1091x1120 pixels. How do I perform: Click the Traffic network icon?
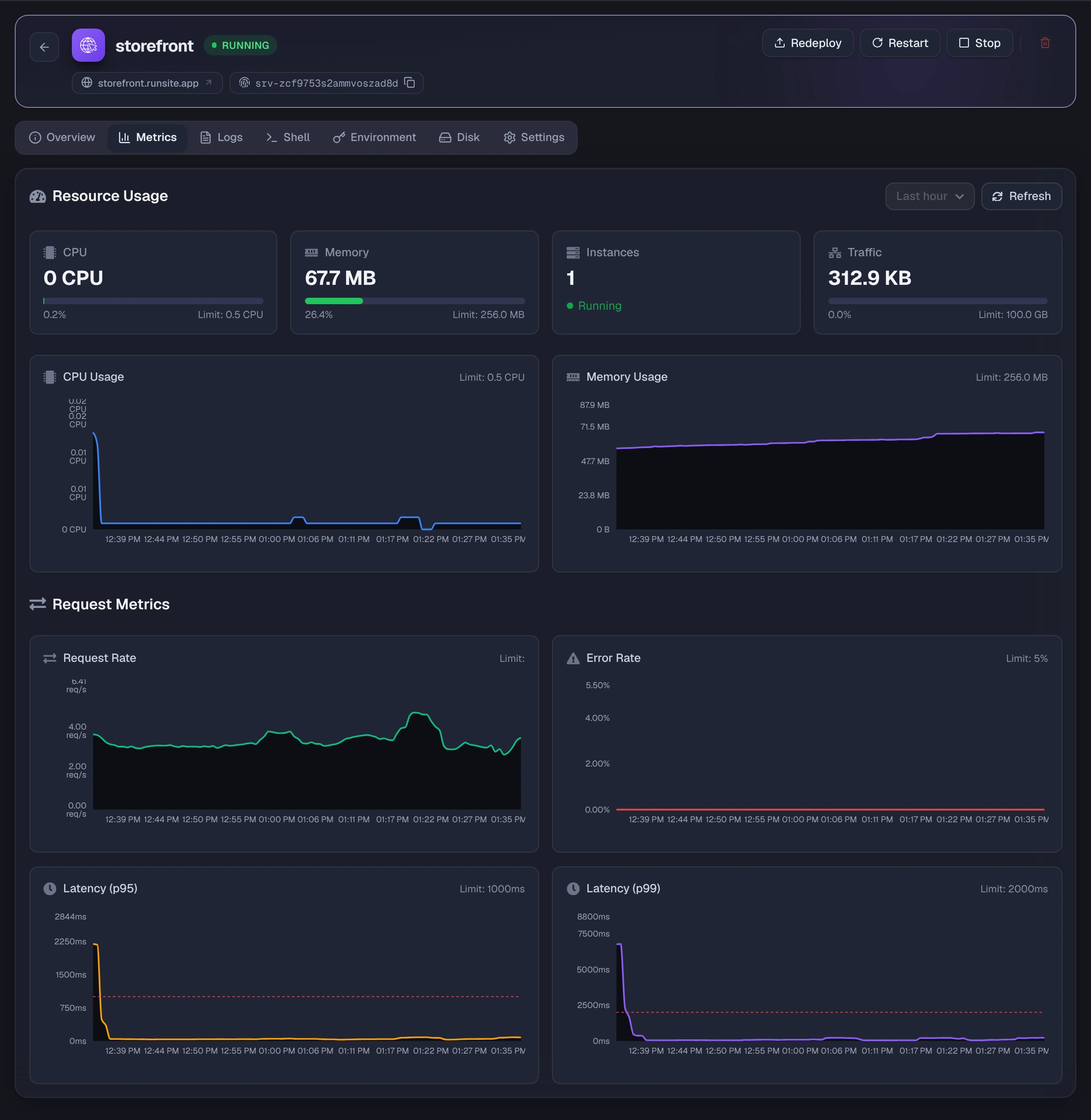834,252
